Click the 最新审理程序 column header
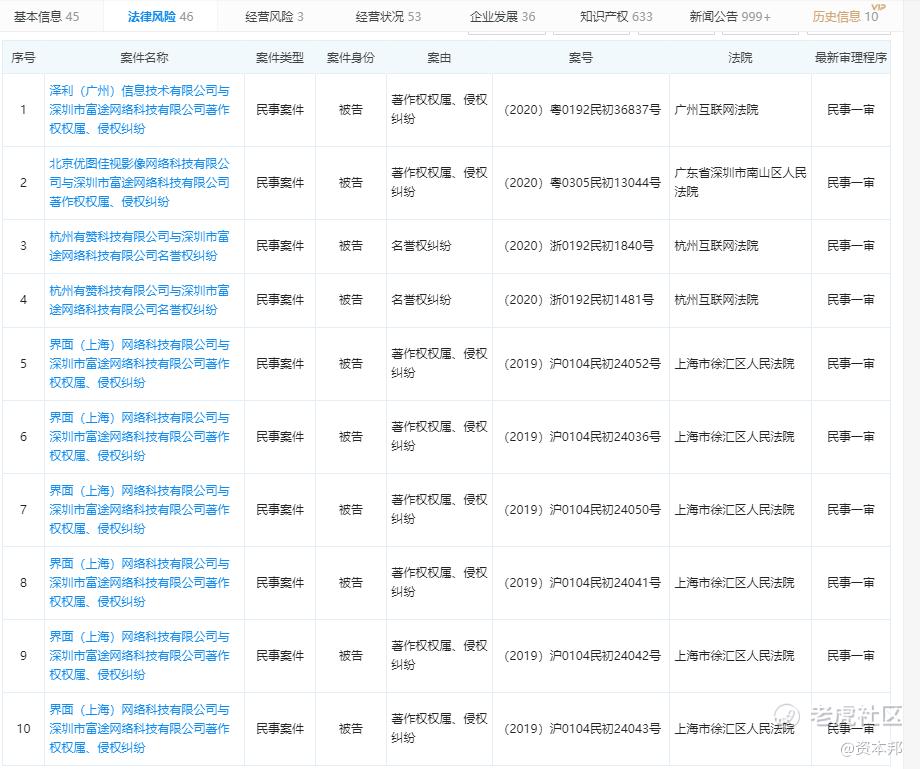 pos(851,57)
